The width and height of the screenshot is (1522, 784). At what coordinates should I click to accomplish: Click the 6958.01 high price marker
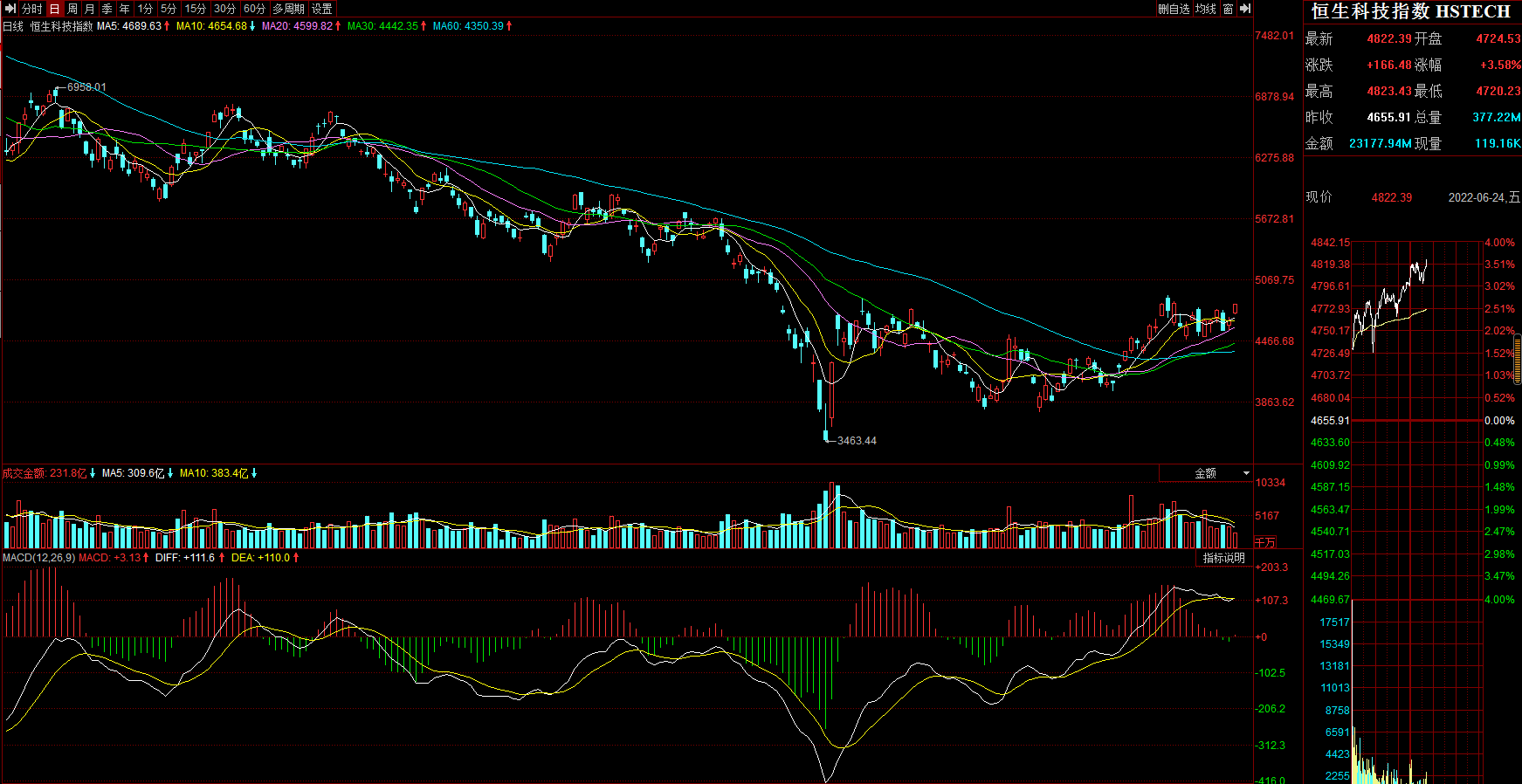click(86, 87)
